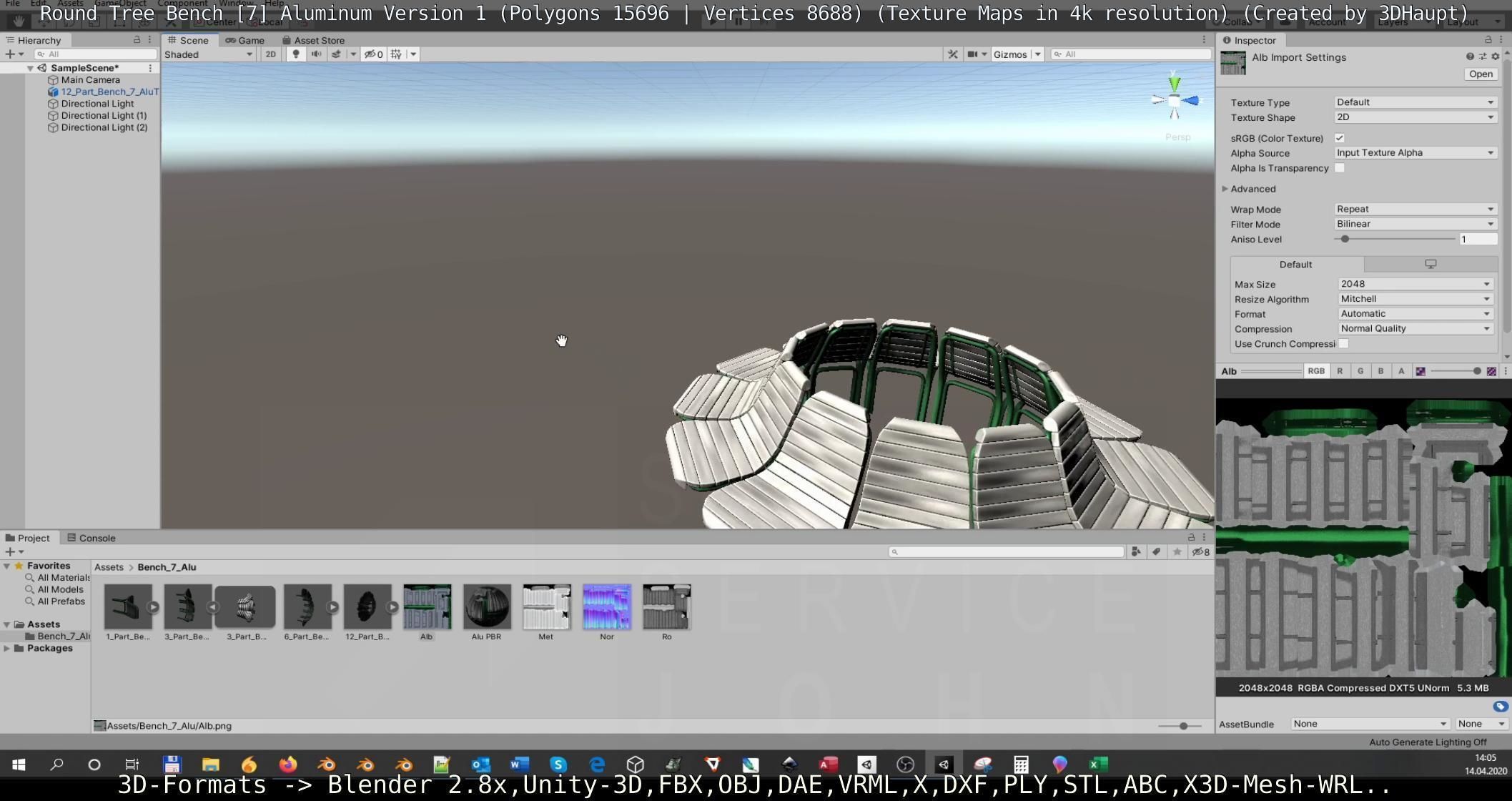1512x801 pixels.
Task: Switch to the Console tab
Action: click(x=91, y=538)
